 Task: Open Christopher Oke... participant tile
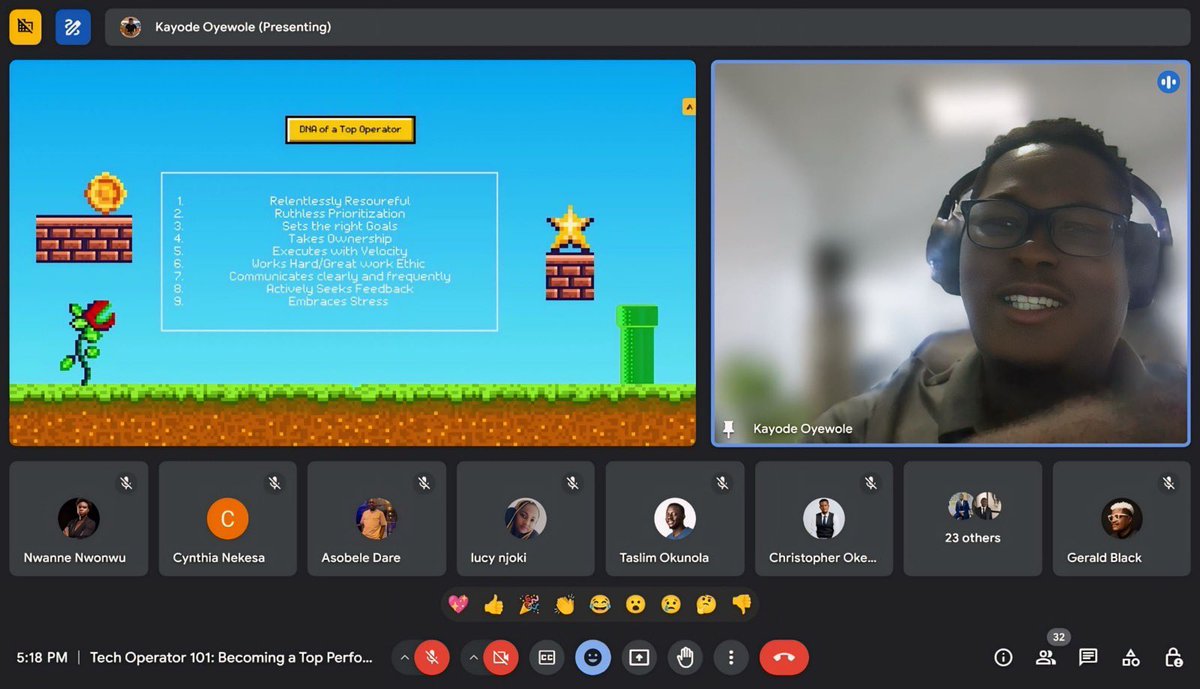pyautogui.click(x=823, y=518)
